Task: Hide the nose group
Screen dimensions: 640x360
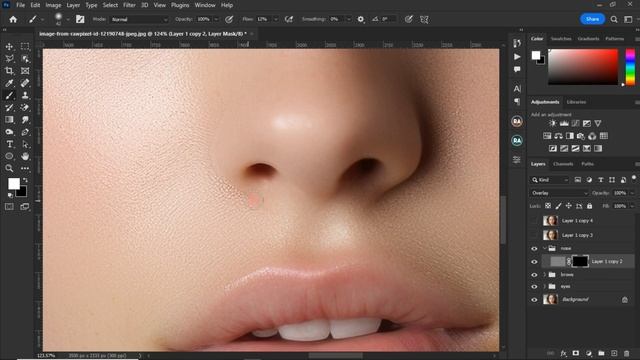Action: pyautogui.click(x=534, y=249)
